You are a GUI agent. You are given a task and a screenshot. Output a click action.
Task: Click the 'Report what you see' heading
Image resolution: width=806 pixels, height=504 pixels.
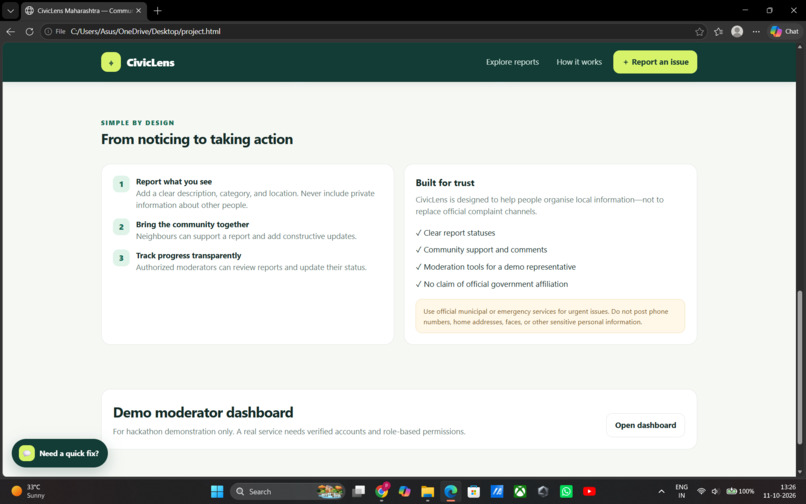tap(174, 182)
